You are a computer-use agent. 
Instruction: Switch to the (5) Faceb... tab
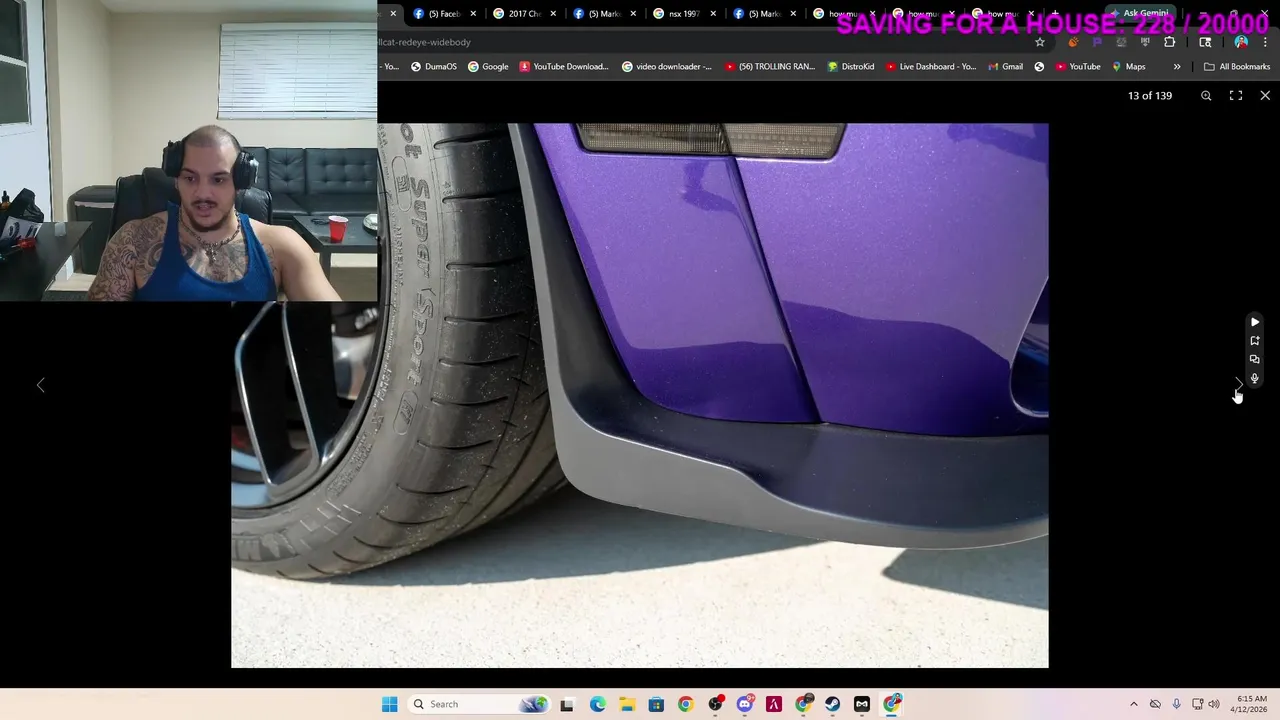pyautogui.click(x=437, y=14)
